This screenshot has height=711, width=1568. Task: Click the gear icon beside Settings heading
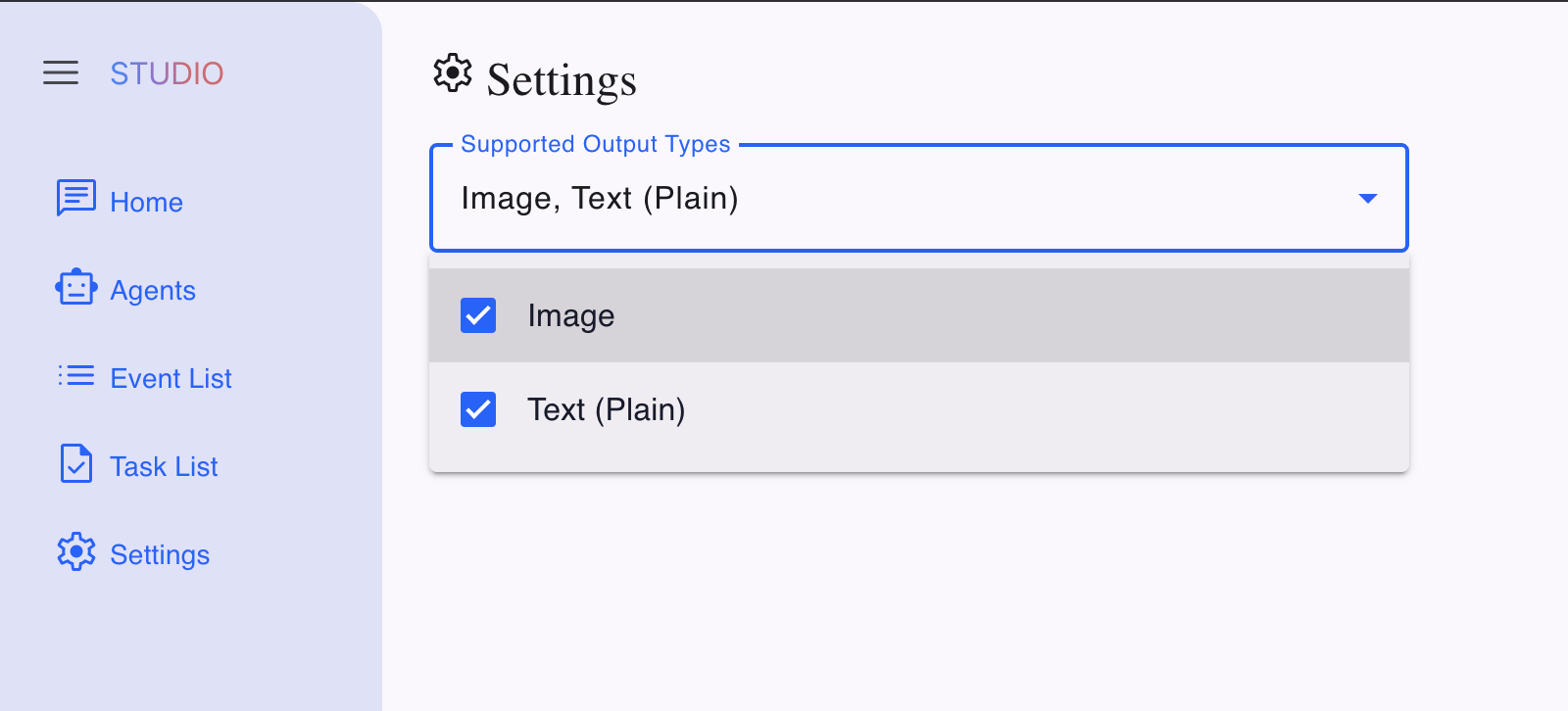[x=452, y=73]
